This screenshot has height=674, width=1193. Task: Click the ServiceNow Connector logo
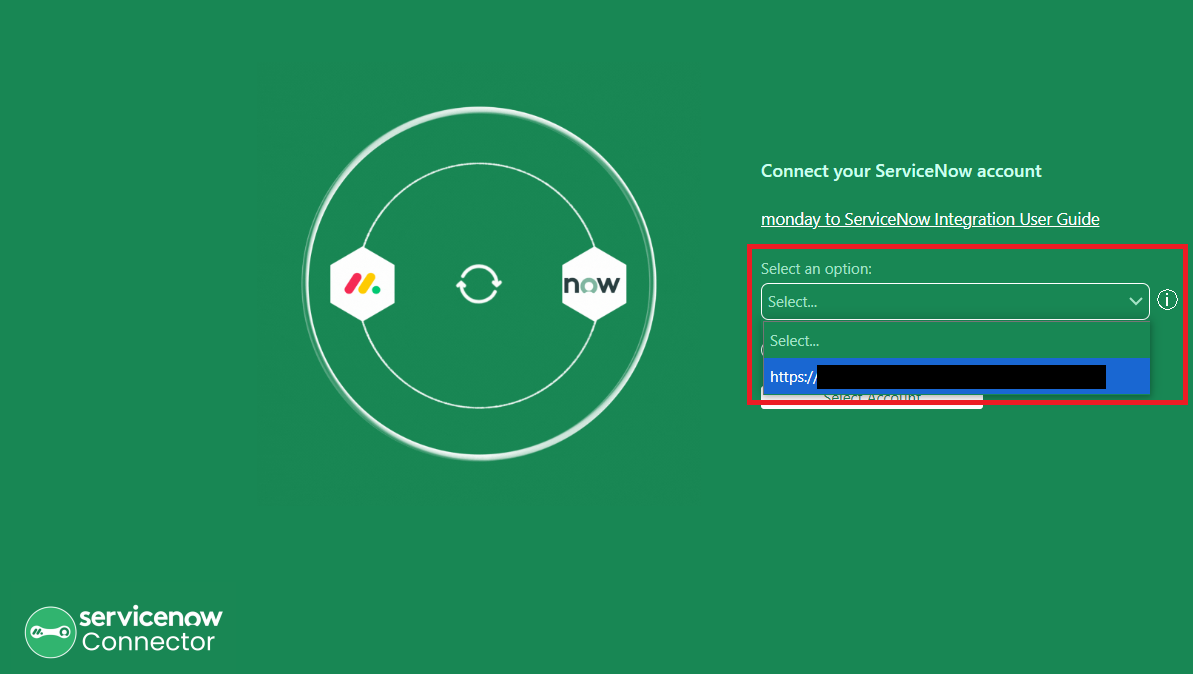123,631
